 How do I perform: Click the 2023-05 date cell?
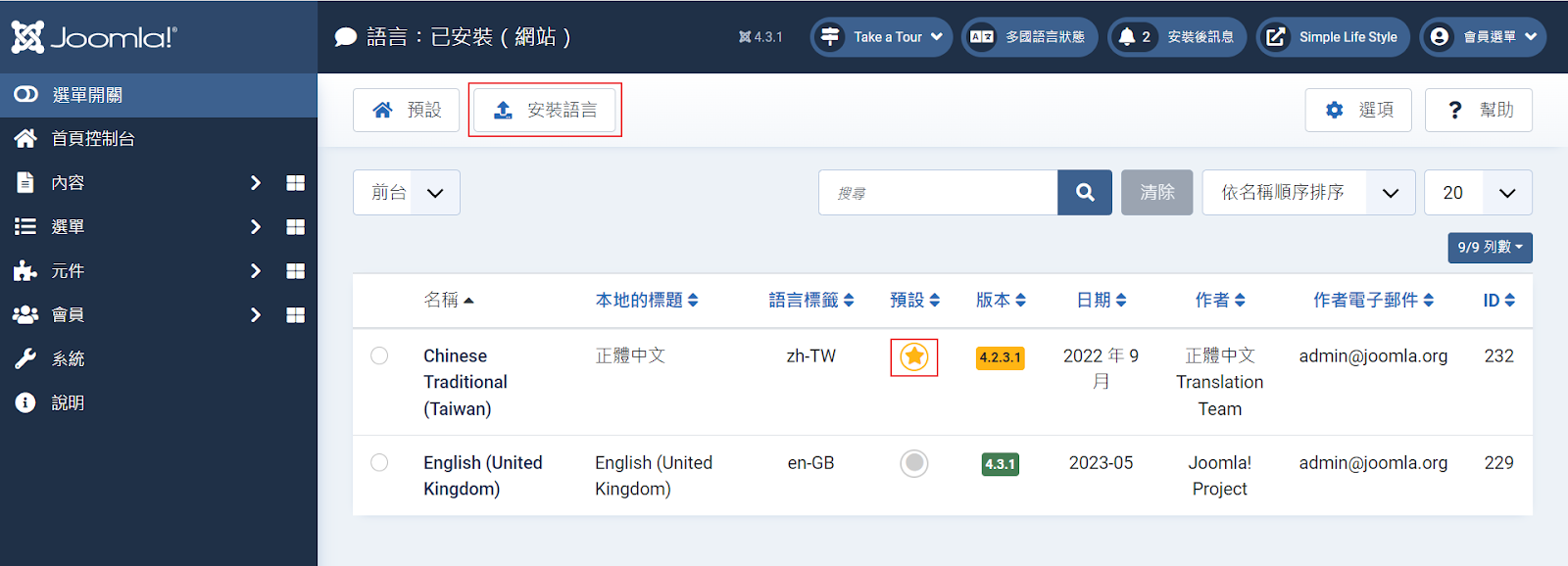coord(1102,462)
